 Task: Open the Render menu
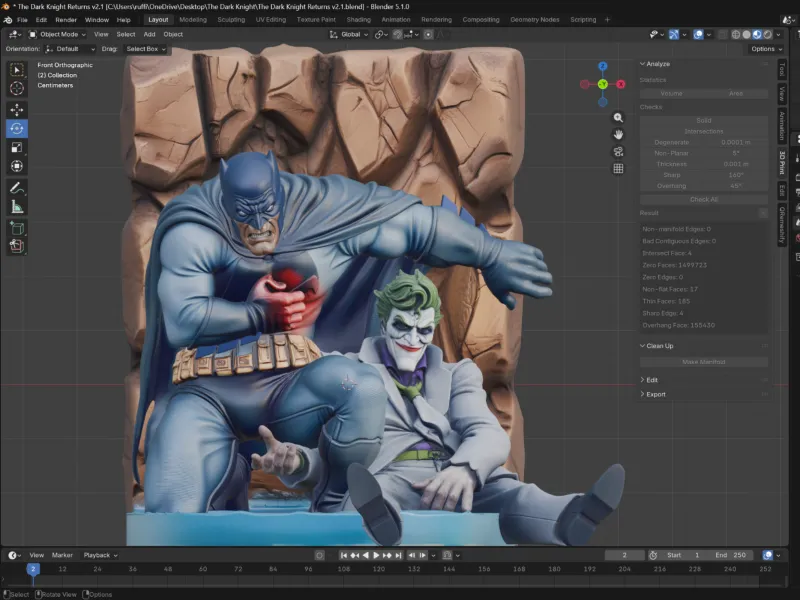coord(66,20)
